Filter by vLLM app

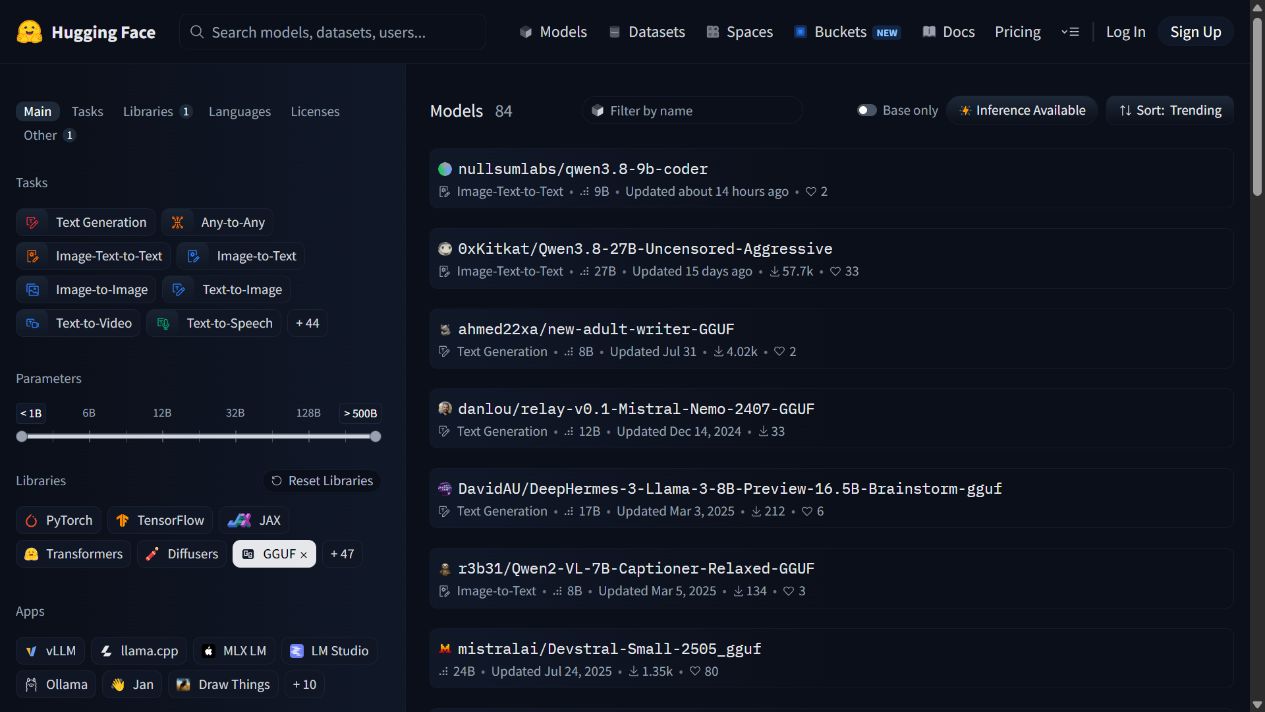point(50,651)
